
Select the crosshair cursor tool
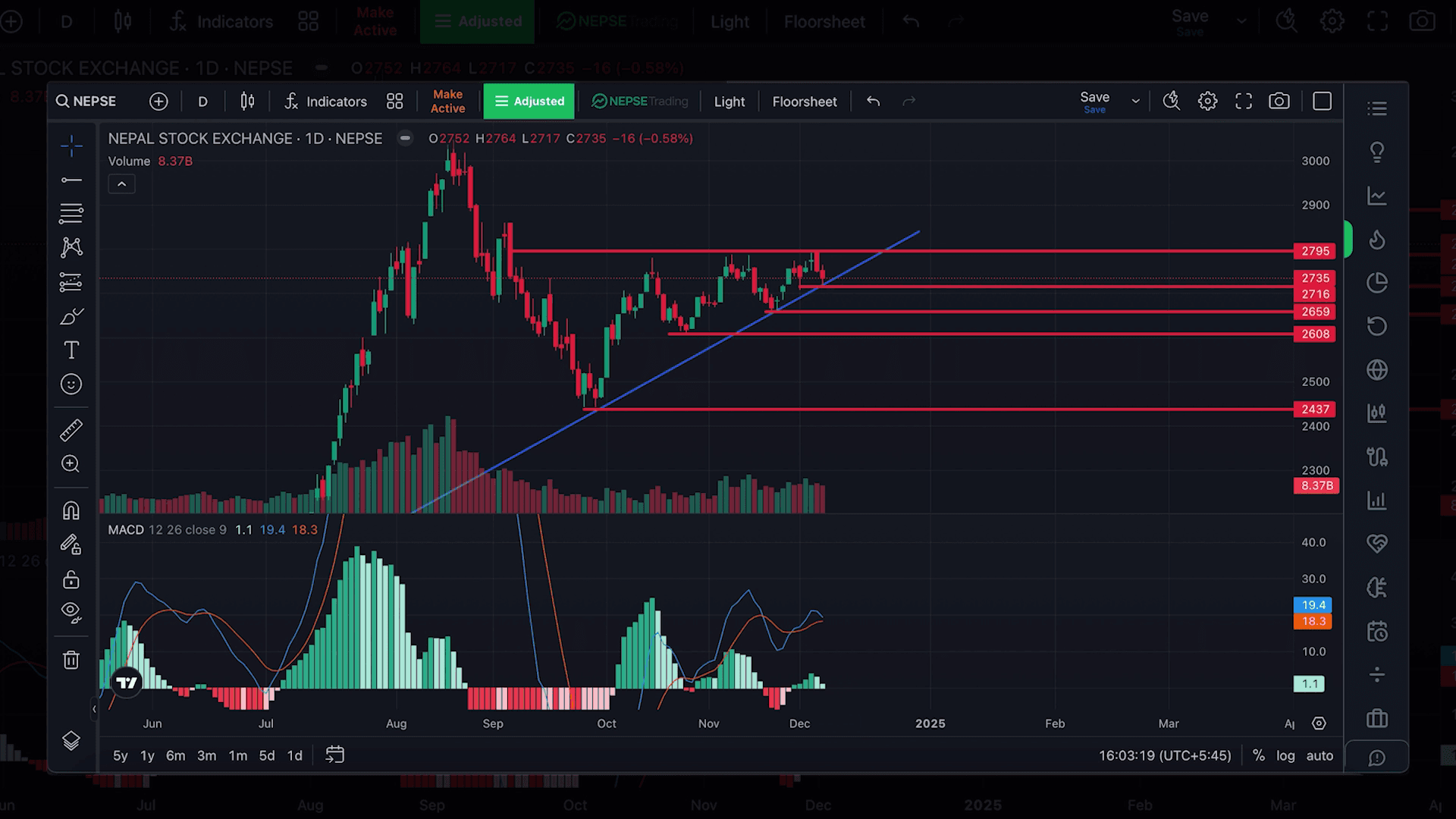click(x=71, y=146)
